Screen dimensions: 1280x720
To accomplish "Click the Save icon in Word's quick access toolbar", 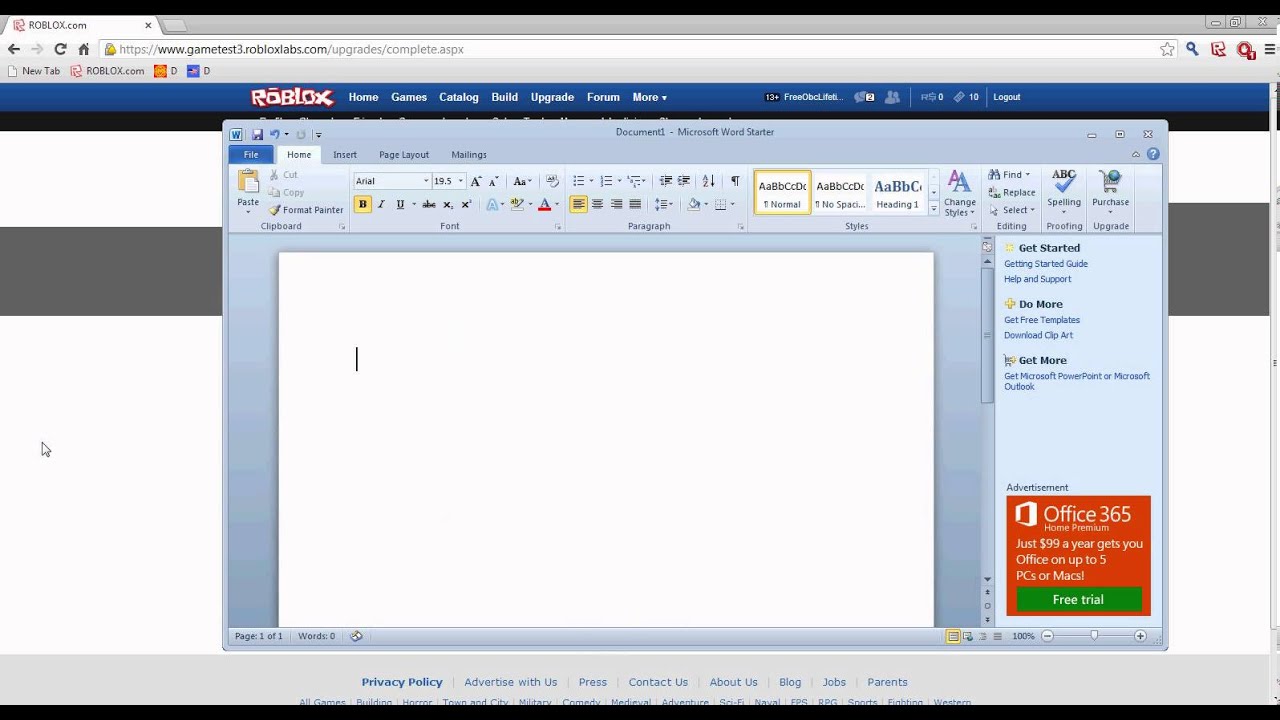I will tap(257, 134).
